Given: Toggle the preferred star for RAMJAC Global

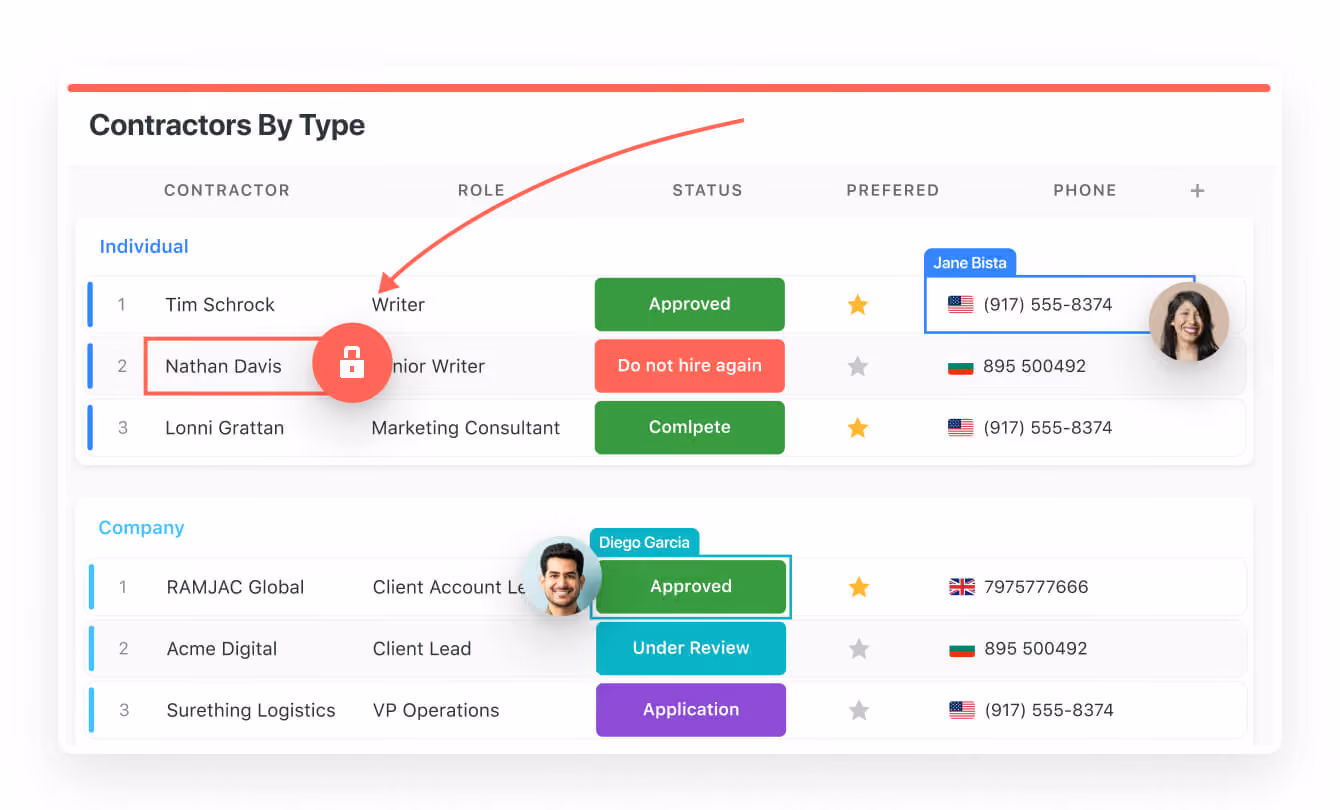Looking at the screenshot, I should 859,587.
